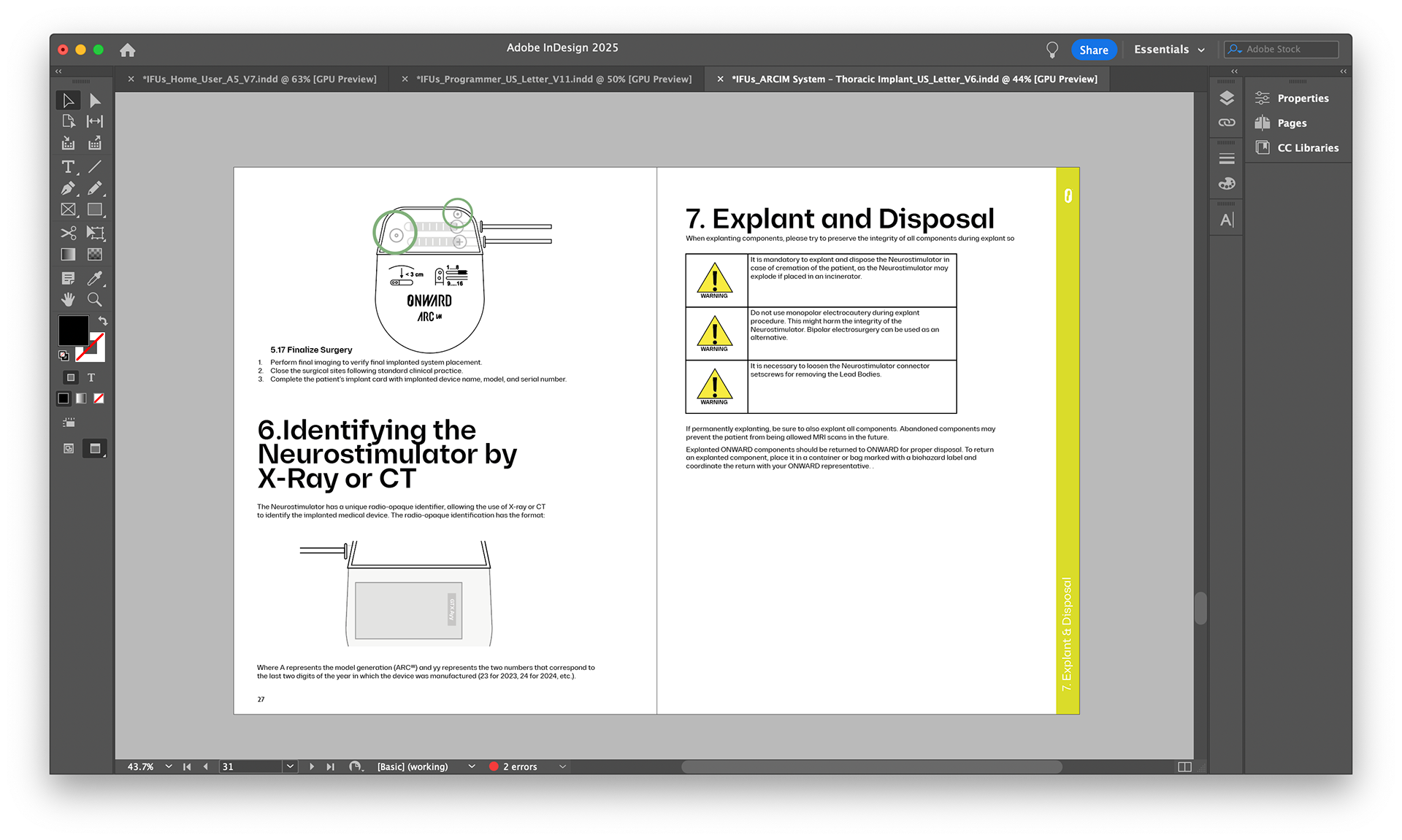The width and height of the screenshot is (1402, 840).
Task: Select the Content Placer tool
Action: [95, 143]
